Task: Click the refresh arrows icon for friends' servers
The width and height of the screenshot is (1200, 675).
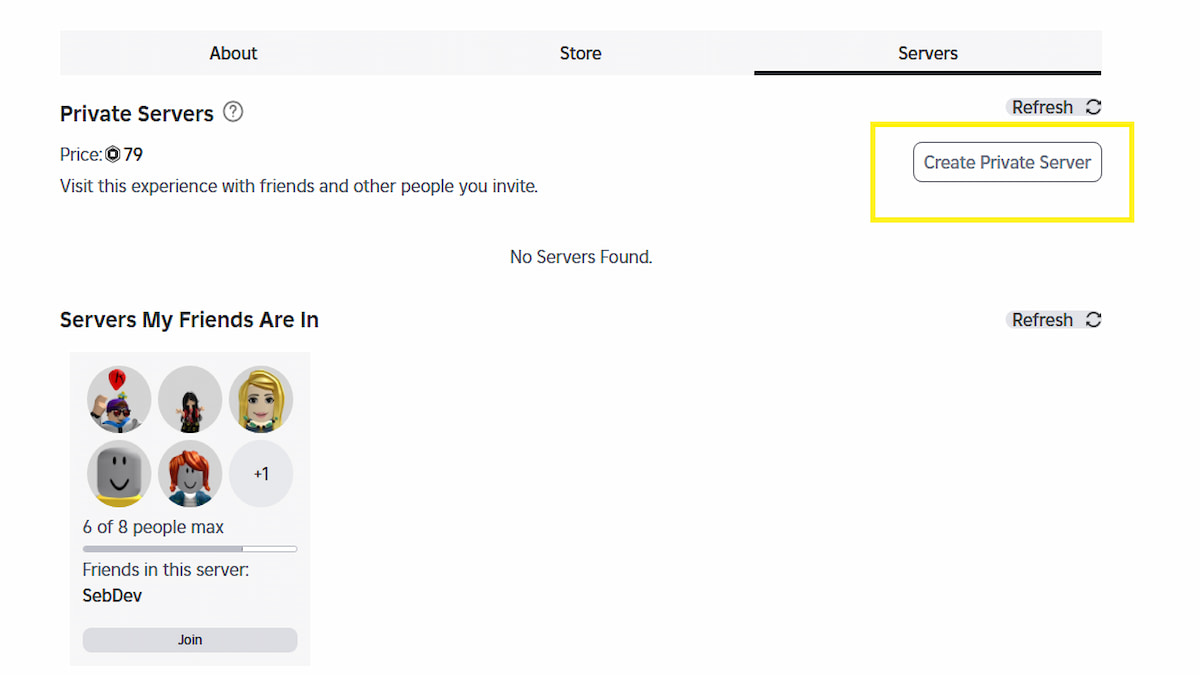Action: [1093, 320]
